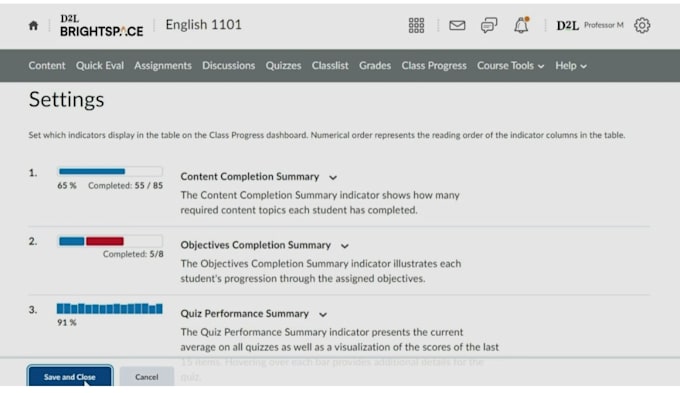Open the Professor M profile menu

(x=590, y=26)
